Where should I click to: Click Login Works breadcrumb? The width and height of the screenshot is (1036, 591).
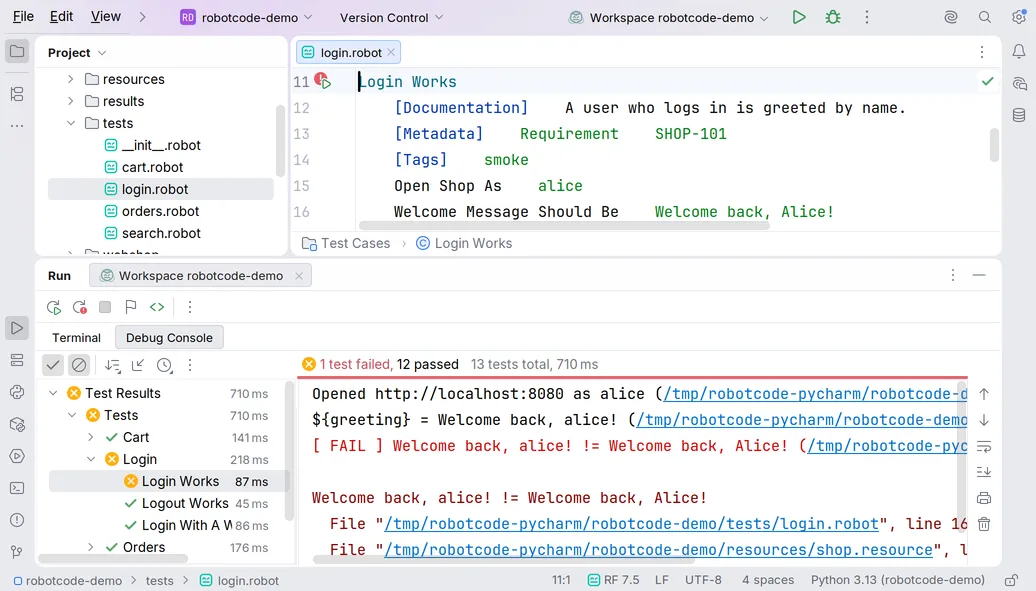(464, 243)
